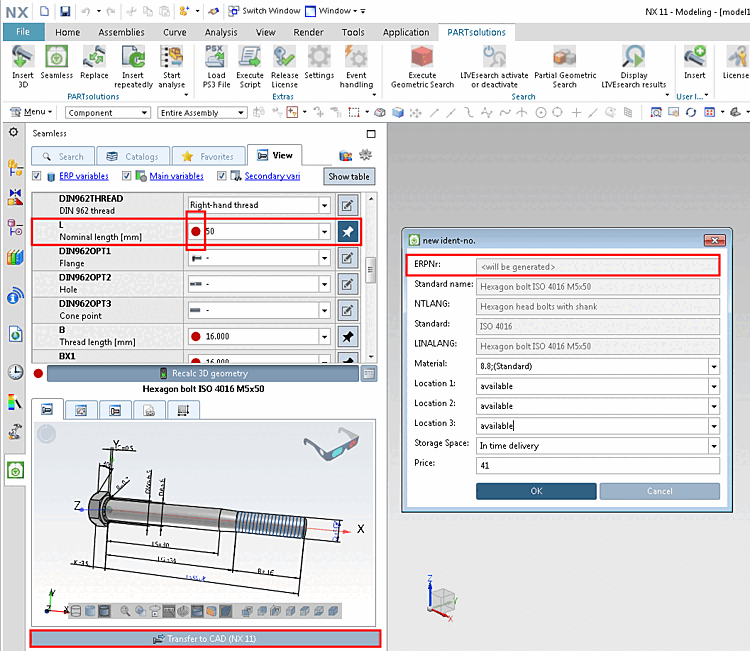Click Display LIVEsearch results icon
This screenshot has height=651, width=750.
point(633,58)
